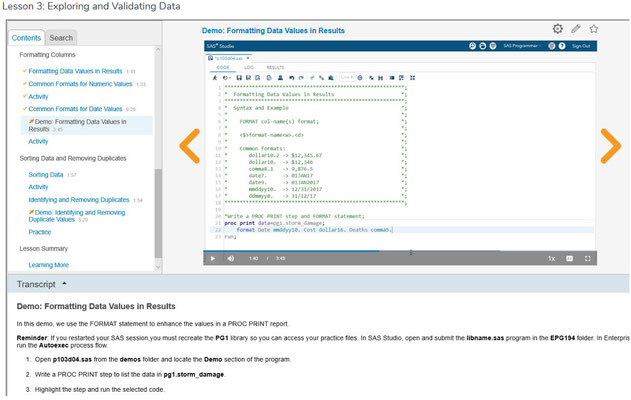Click the Redo arrow in SAS toolbar

coord(301,78)
